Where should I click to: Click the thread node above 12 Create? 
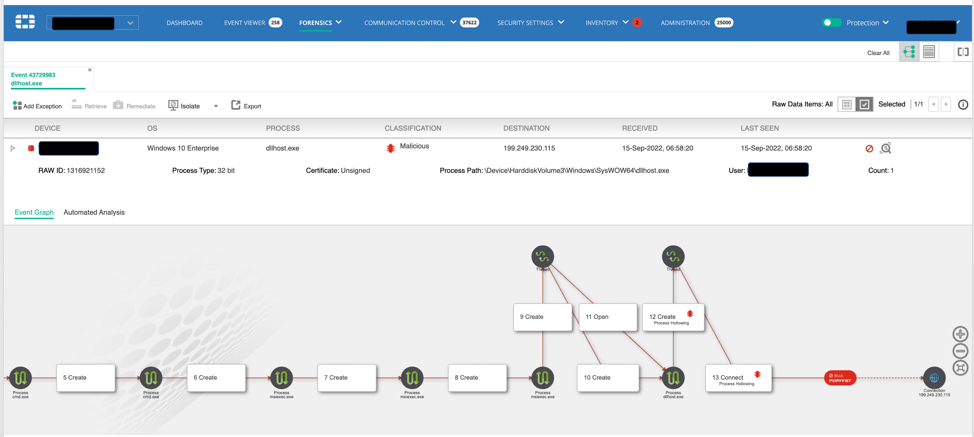(x=673, y=256)
